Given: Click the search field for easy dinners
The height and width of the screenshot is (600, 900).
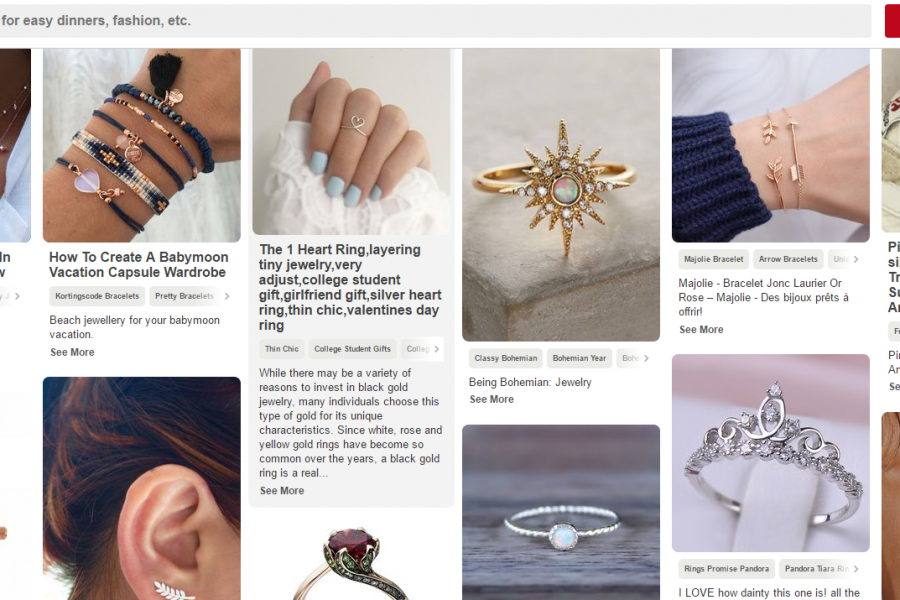Looking at the screenshot, I should [435, 21].
